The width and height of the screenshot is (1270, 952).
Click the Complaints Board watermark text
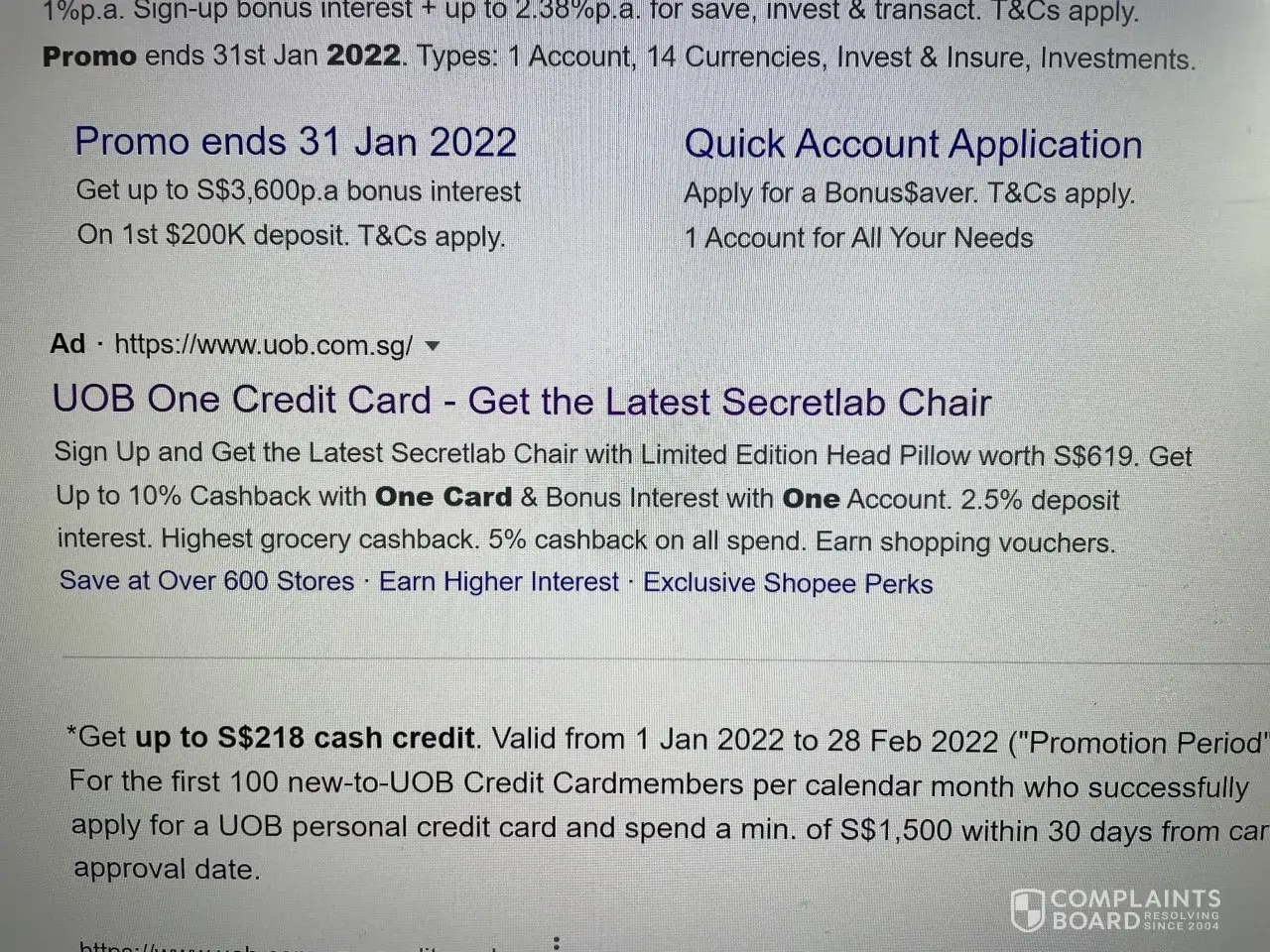(1134, 909)
